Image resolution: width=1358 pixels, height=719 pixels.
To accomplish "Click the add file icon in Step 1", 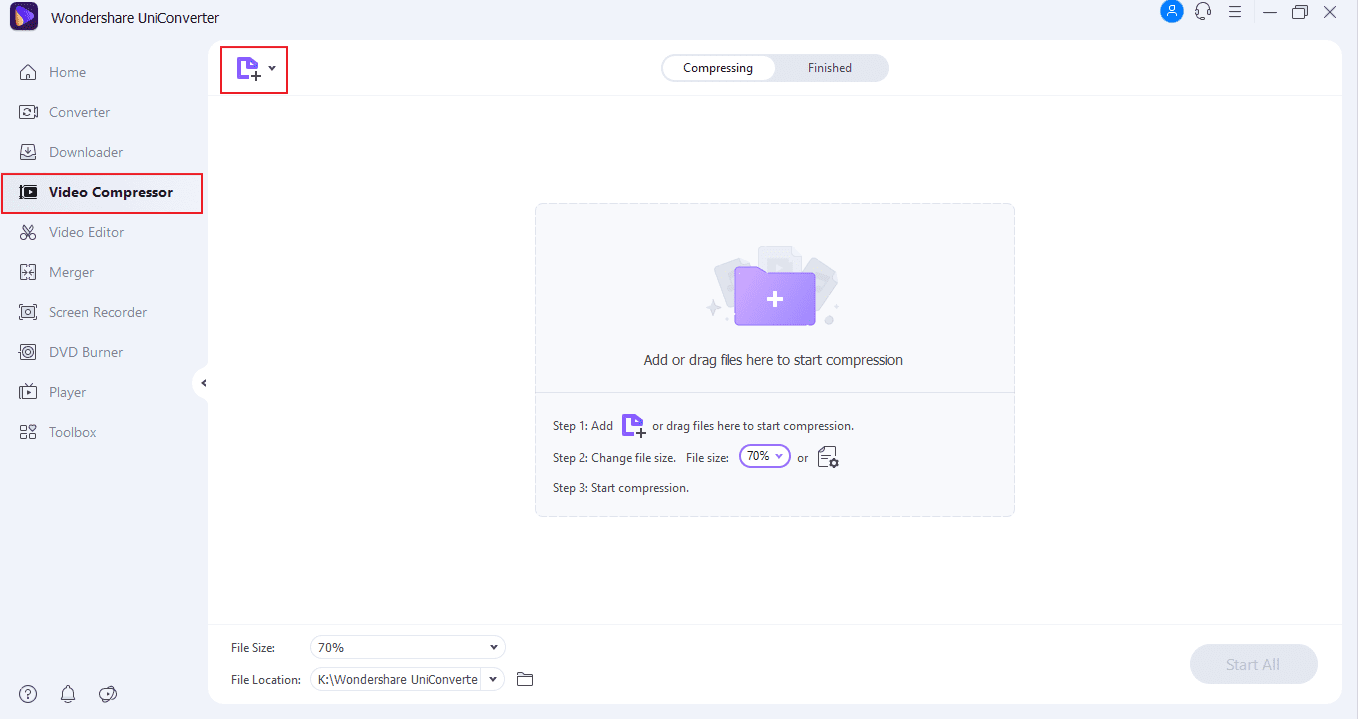I will pos(633,426).
